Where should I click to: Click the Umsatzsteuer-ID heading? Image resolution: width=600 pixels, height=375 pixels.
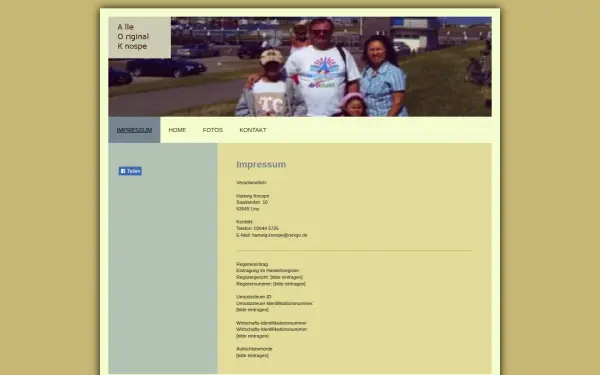click(x=254, y=297)
